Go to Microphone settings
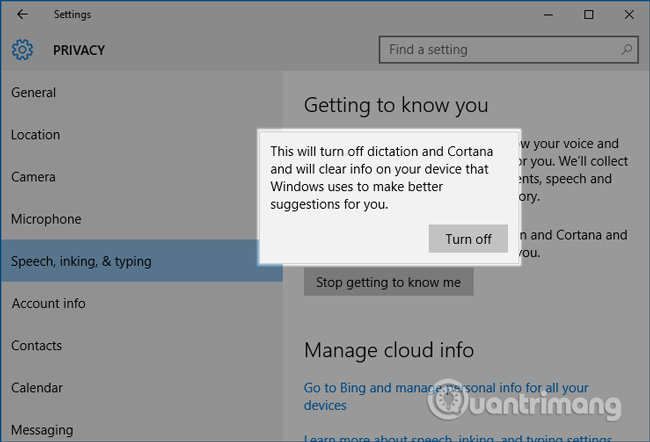This screenshot has height=442, width=650. [x=141, y=219]
